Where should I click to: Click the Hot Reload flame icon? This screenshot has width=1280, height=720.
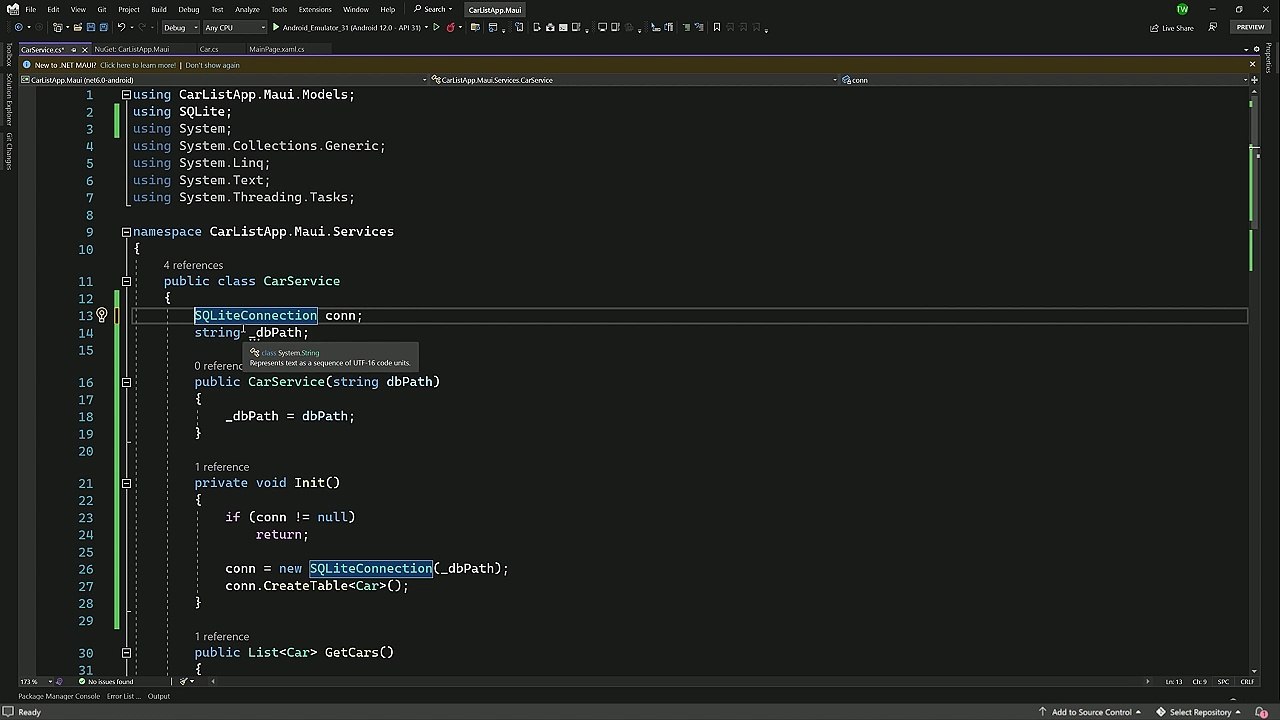[x=451, y=27]
